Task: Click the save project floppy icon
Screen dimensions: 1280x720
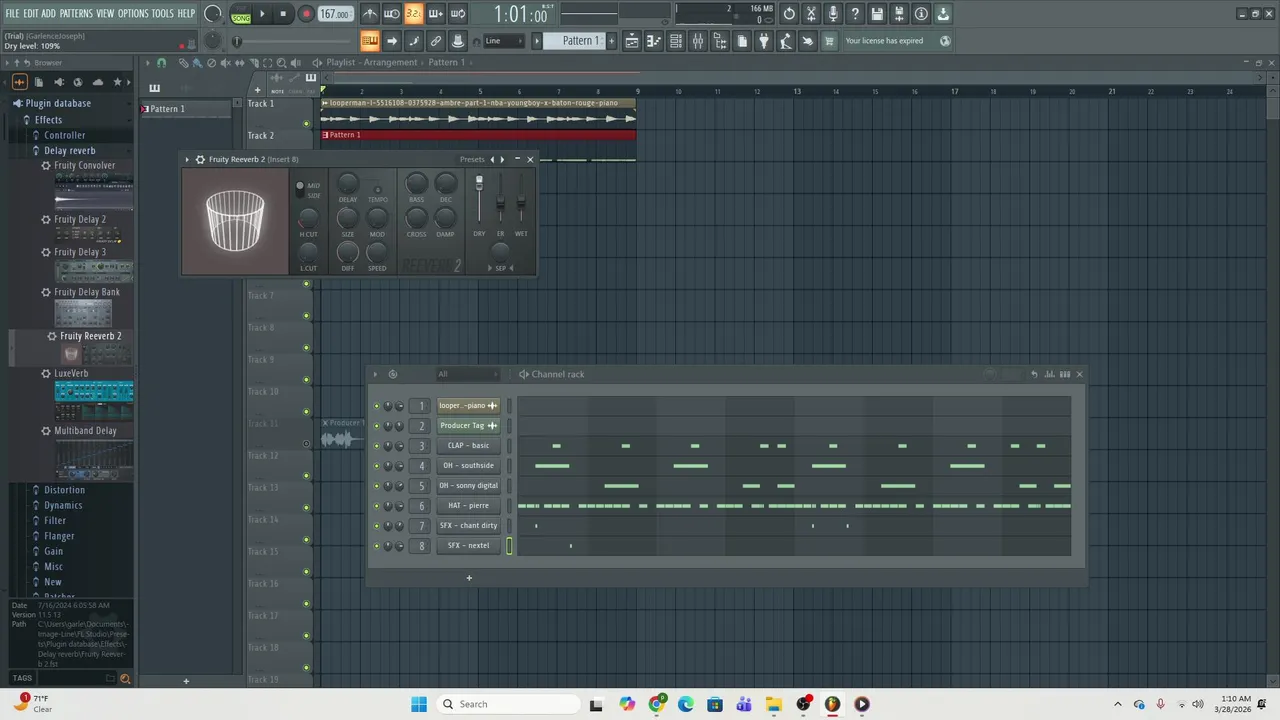Action: (877, 14)
